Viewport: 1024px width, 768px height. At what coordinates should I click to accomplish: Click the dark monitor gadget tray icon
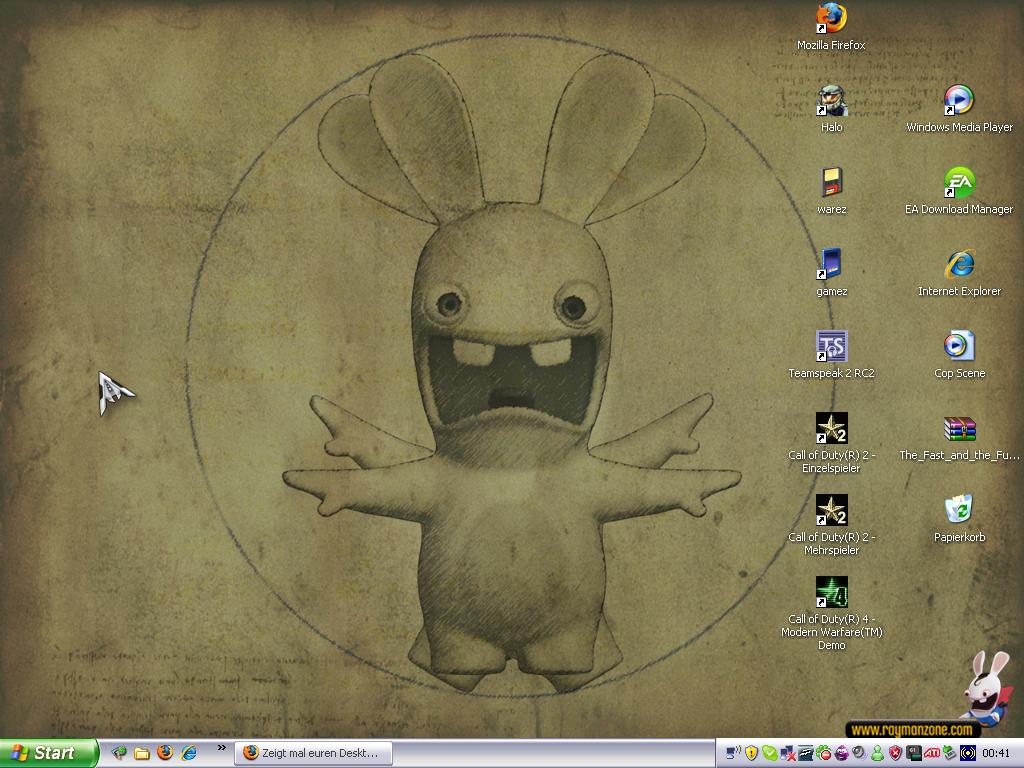(x=914, y=753)
